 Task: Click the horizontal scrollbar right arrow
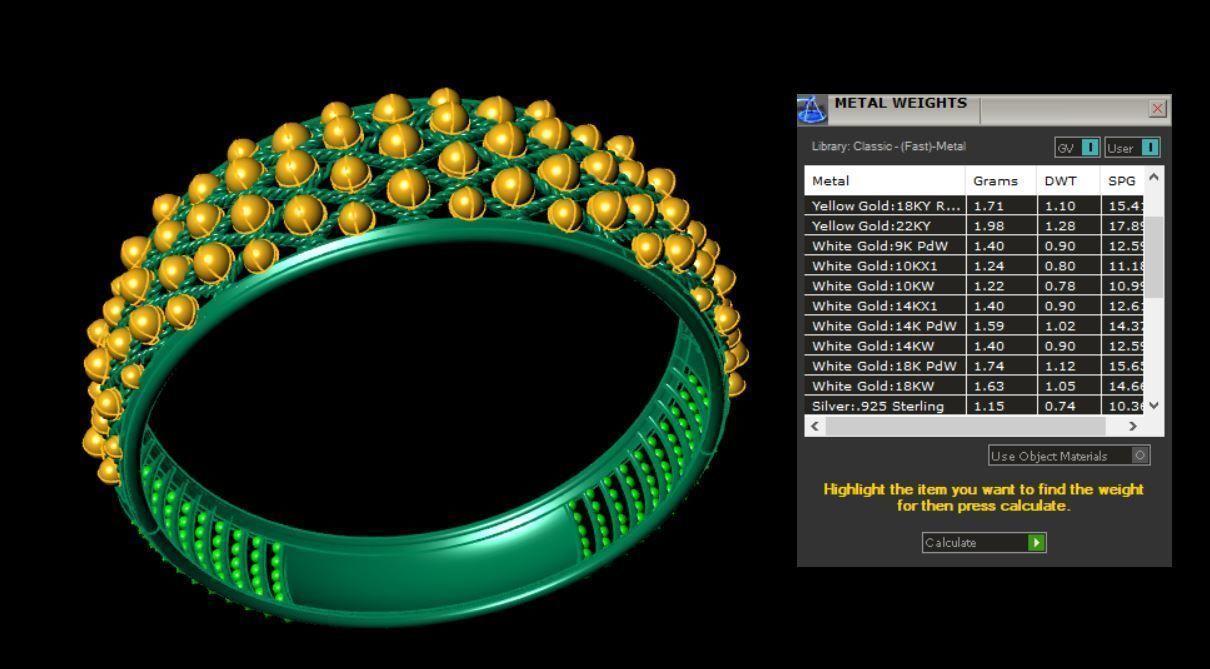1133,426
